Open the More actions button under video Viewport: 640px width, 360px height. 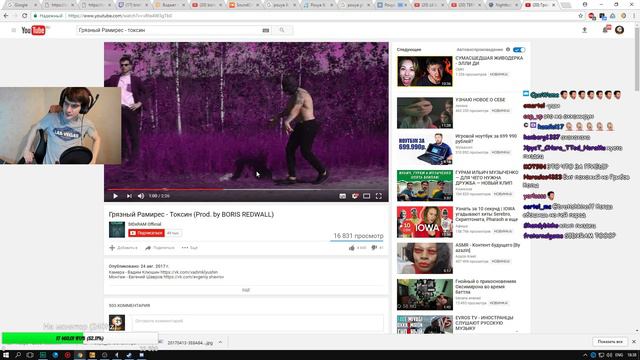click(190, 248)
